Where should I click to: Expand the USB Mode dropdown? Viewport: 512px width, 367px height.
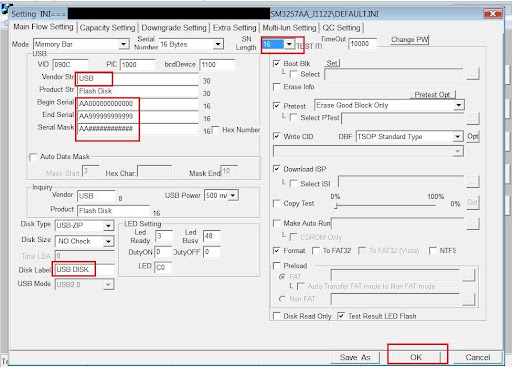tap(108, 285)
